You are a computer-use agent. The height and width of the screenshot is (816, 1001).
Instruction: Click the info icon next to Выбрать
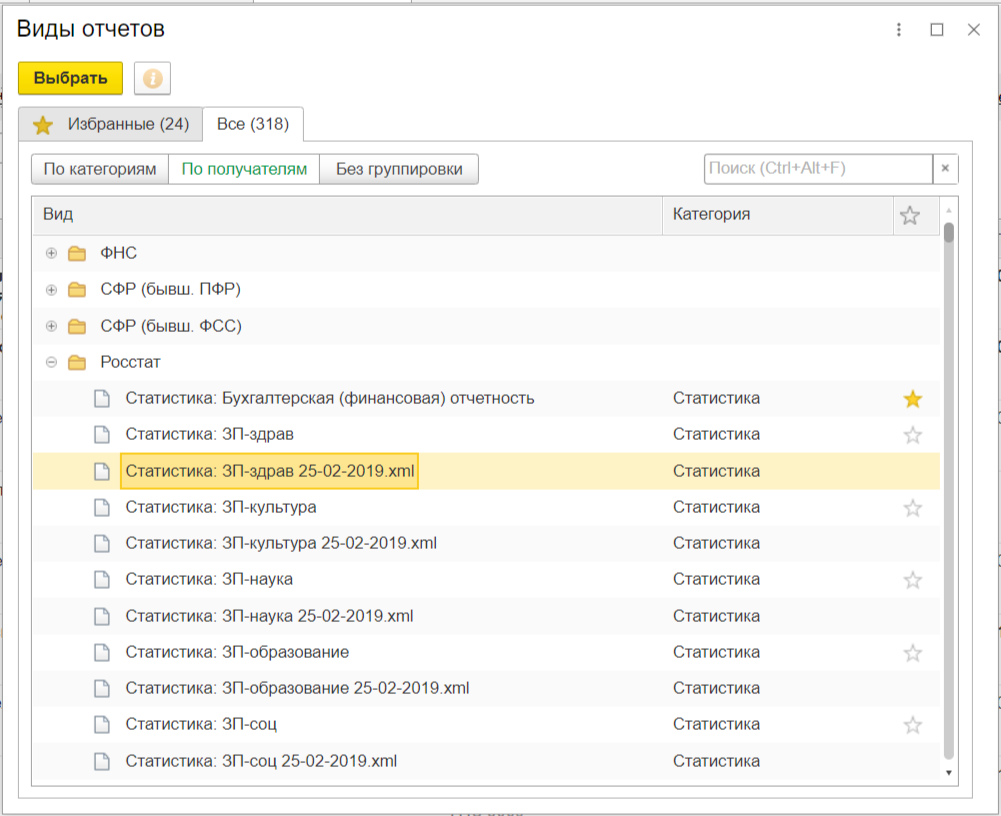coord(152,78)
